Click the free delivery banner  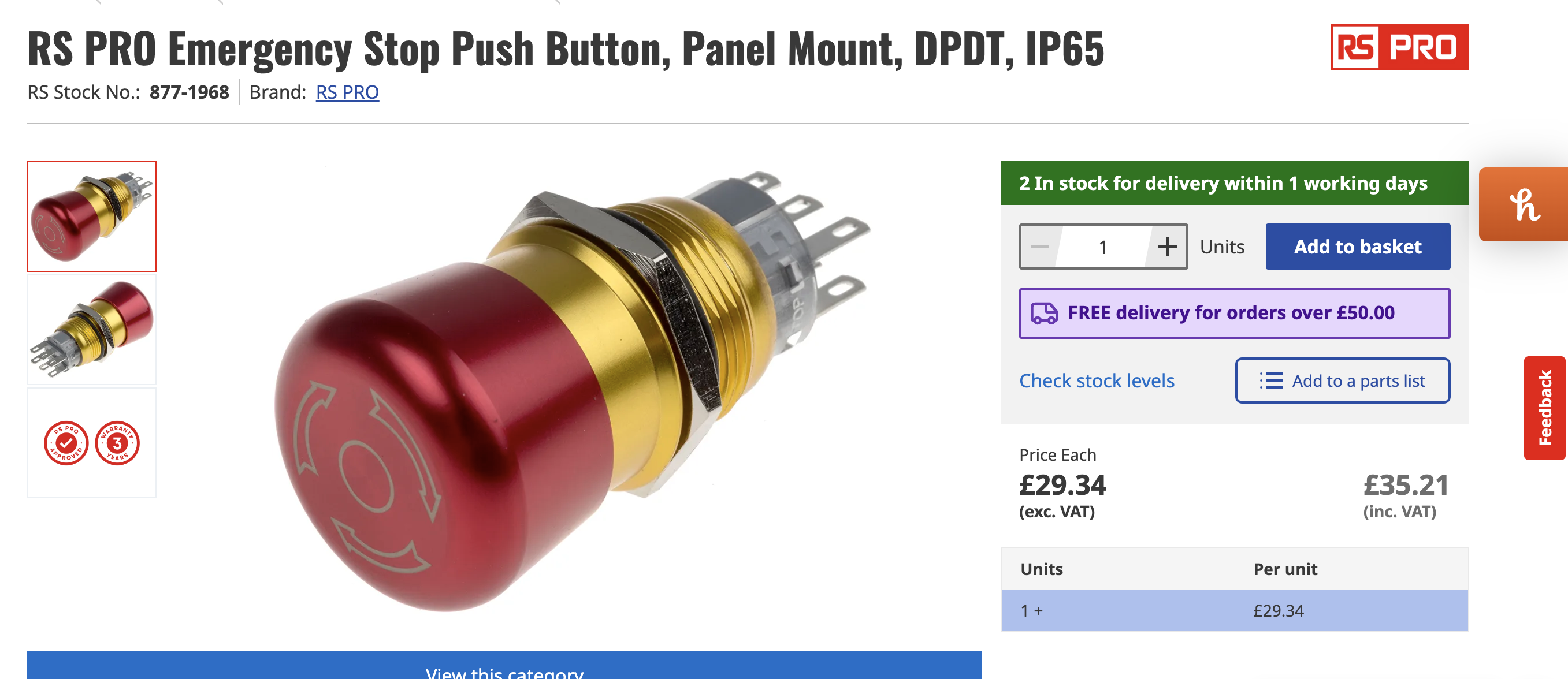tap(1235, 314)
